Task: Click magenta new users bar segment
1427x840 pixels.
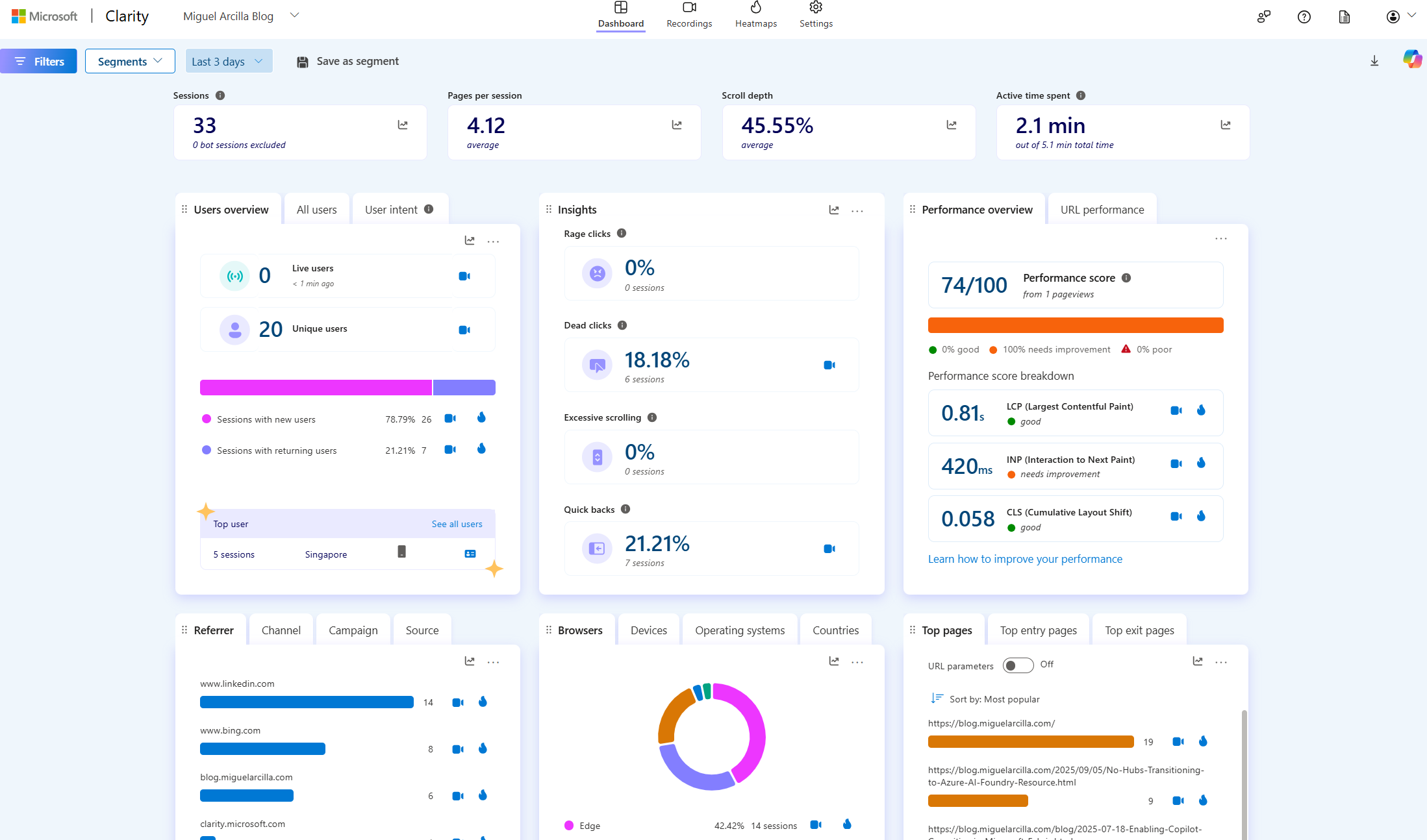Action: coord(316,388)
